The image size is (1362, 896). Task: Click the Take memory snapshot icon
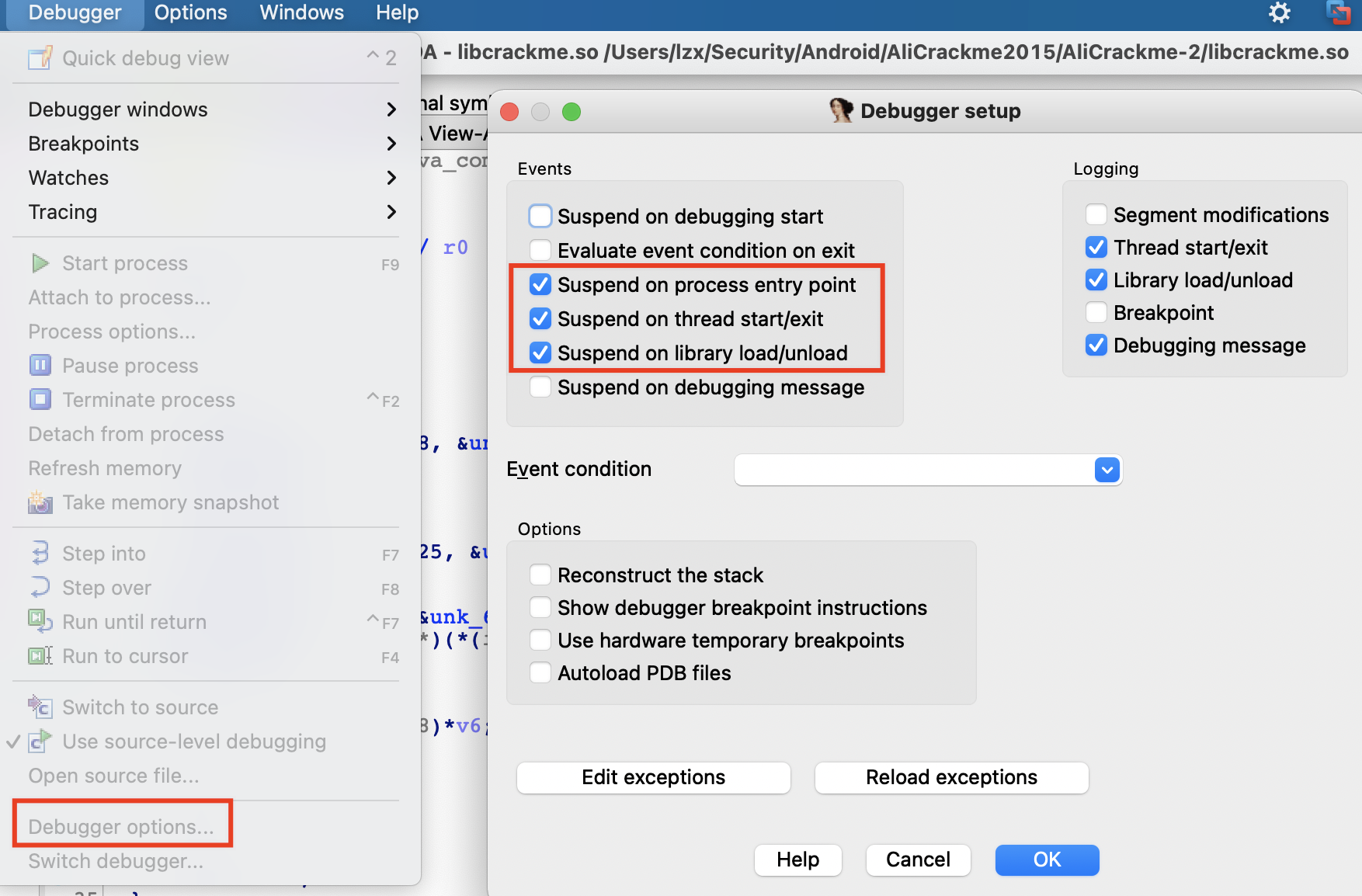point(40,502)
